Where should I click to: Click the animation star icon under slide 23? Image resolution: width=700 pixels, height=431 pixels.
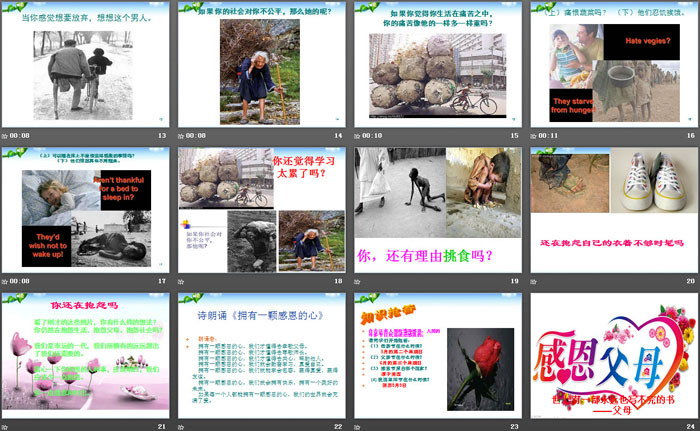point(357,427)
